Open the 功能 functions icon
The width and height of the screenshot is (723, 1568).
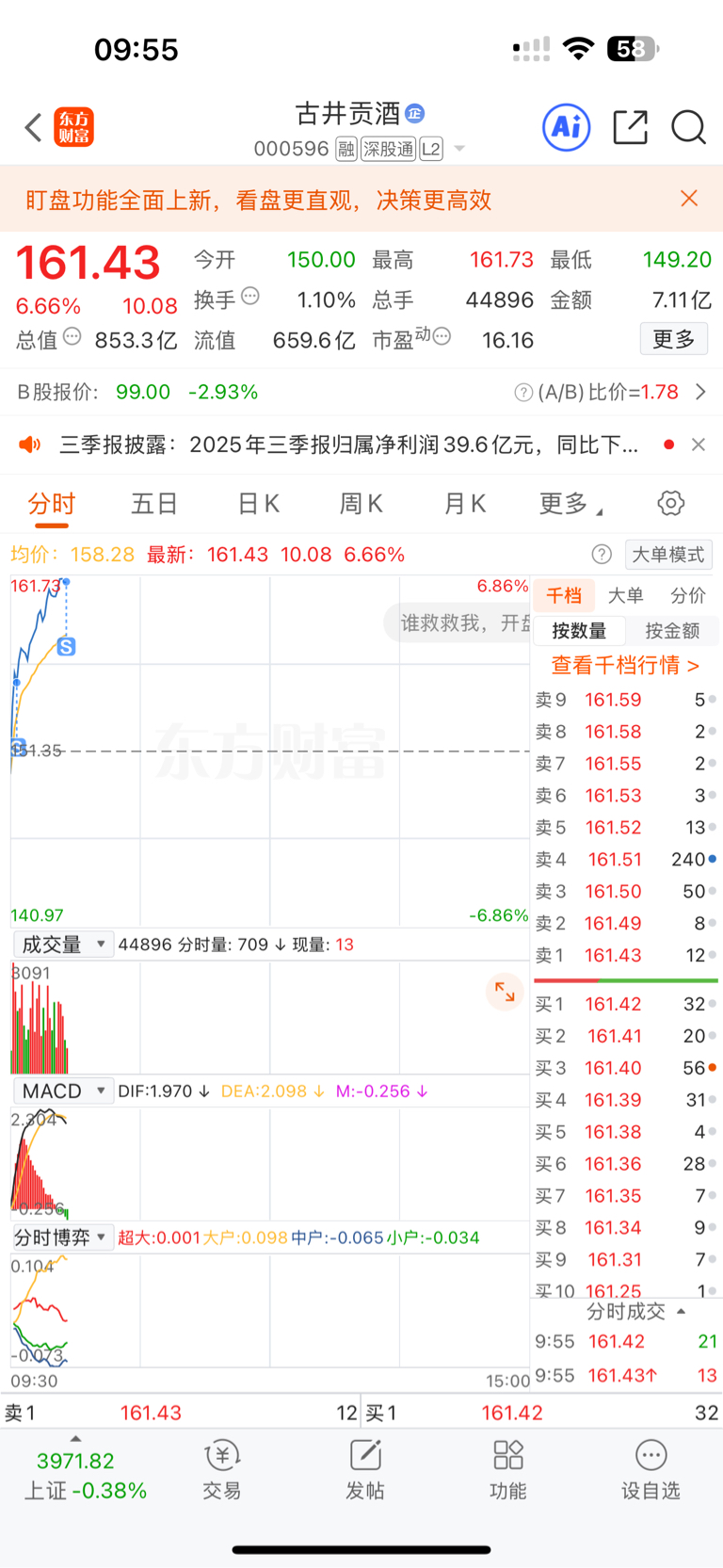click(508, 1470)
